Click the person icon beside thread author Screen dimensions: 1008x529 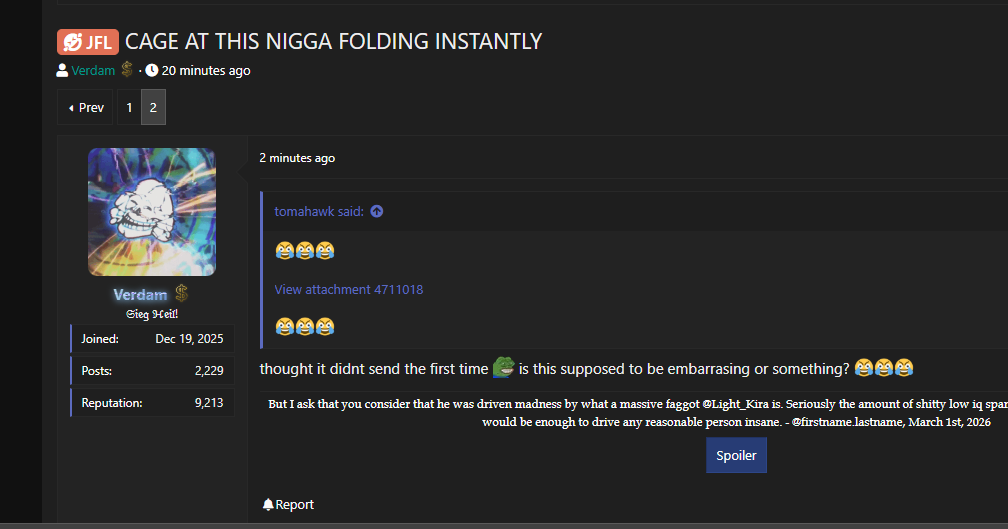pos(62,71)
